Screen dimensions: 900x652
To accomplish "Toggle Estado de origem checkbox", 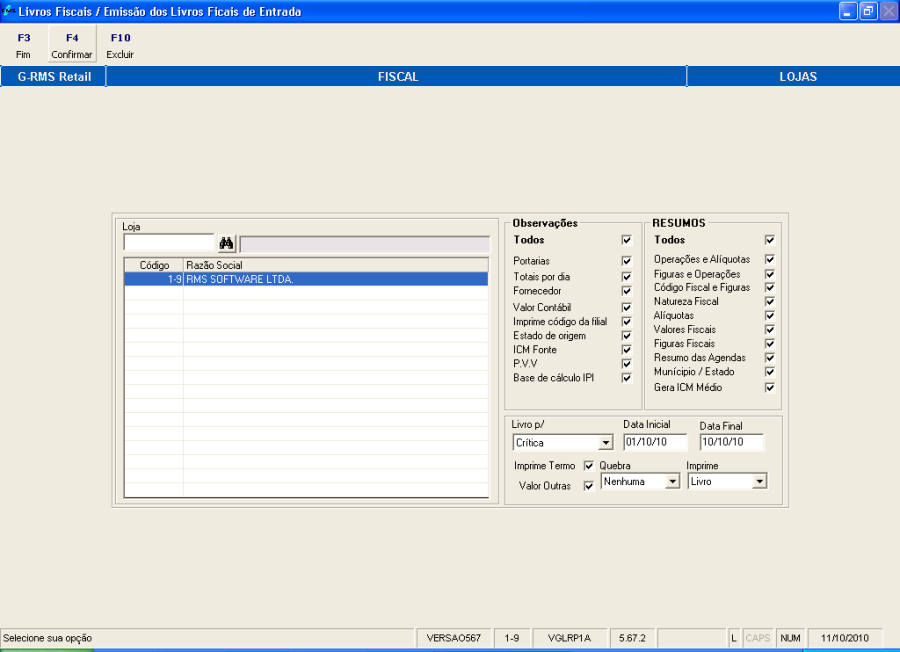I will (626, 336).
